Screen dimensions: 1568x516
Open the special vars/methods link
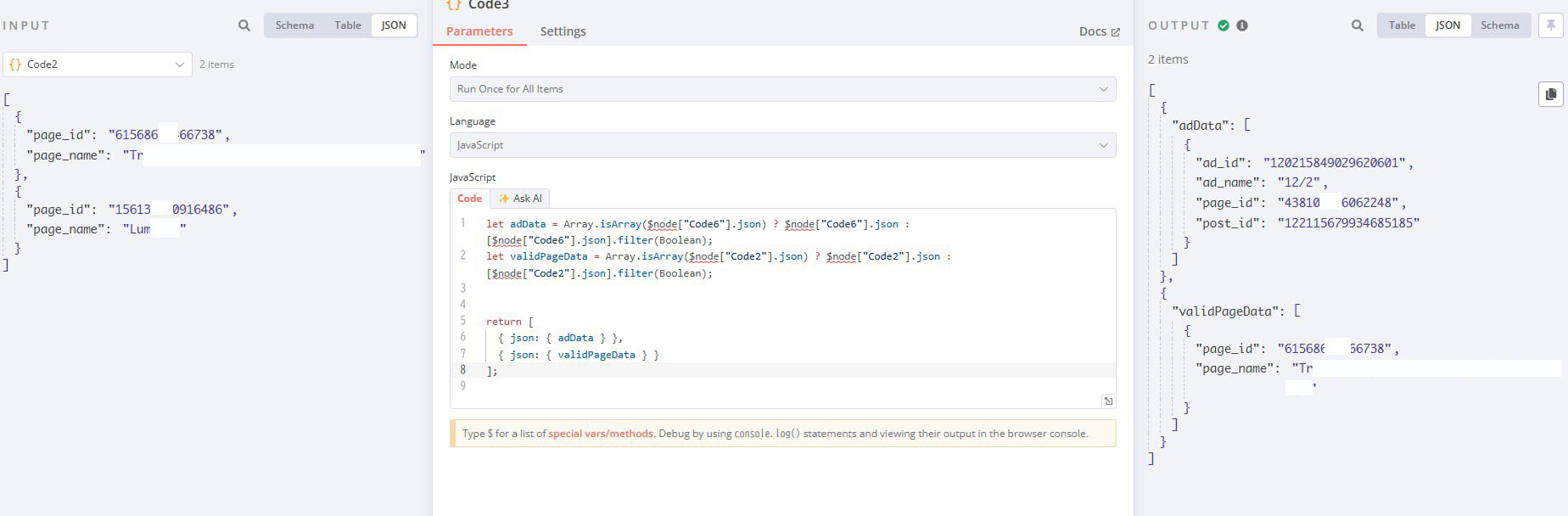click(x=601, y=434)
